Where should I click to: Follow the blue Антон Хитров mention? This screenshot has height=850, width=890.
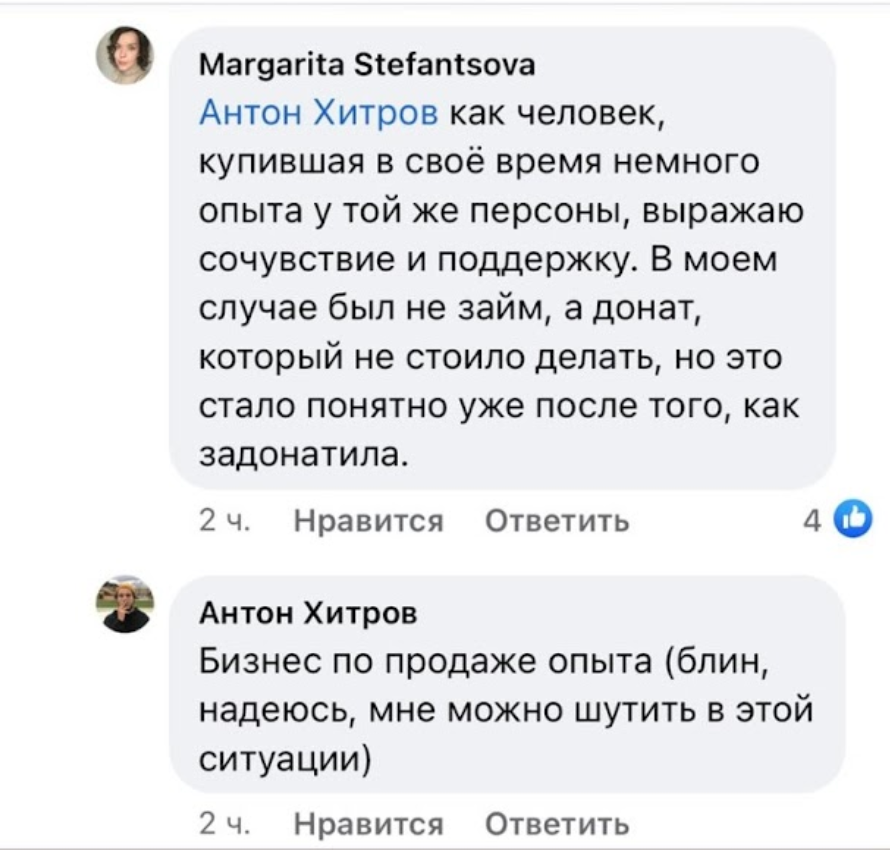tap(319, 113)
